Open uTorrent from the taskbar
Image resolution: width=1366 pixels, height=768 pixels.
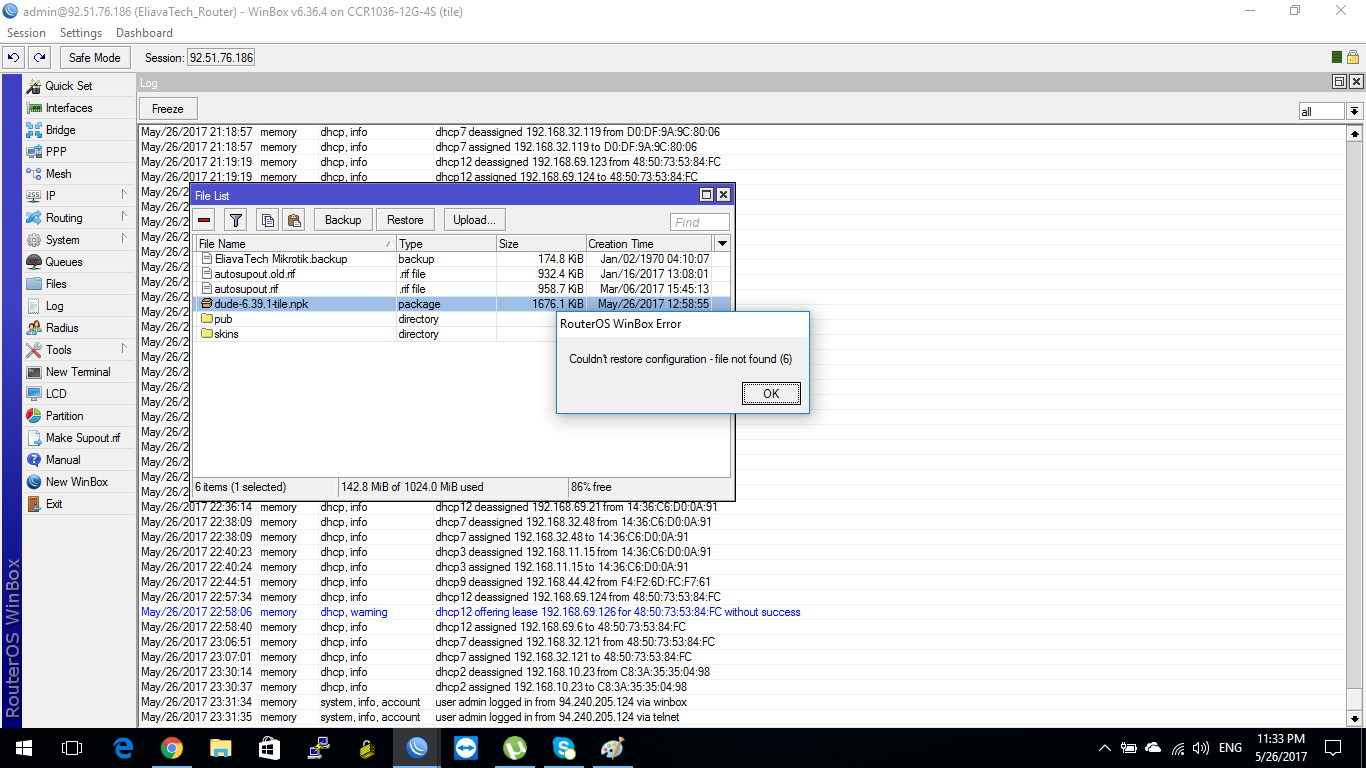[515, 748]
